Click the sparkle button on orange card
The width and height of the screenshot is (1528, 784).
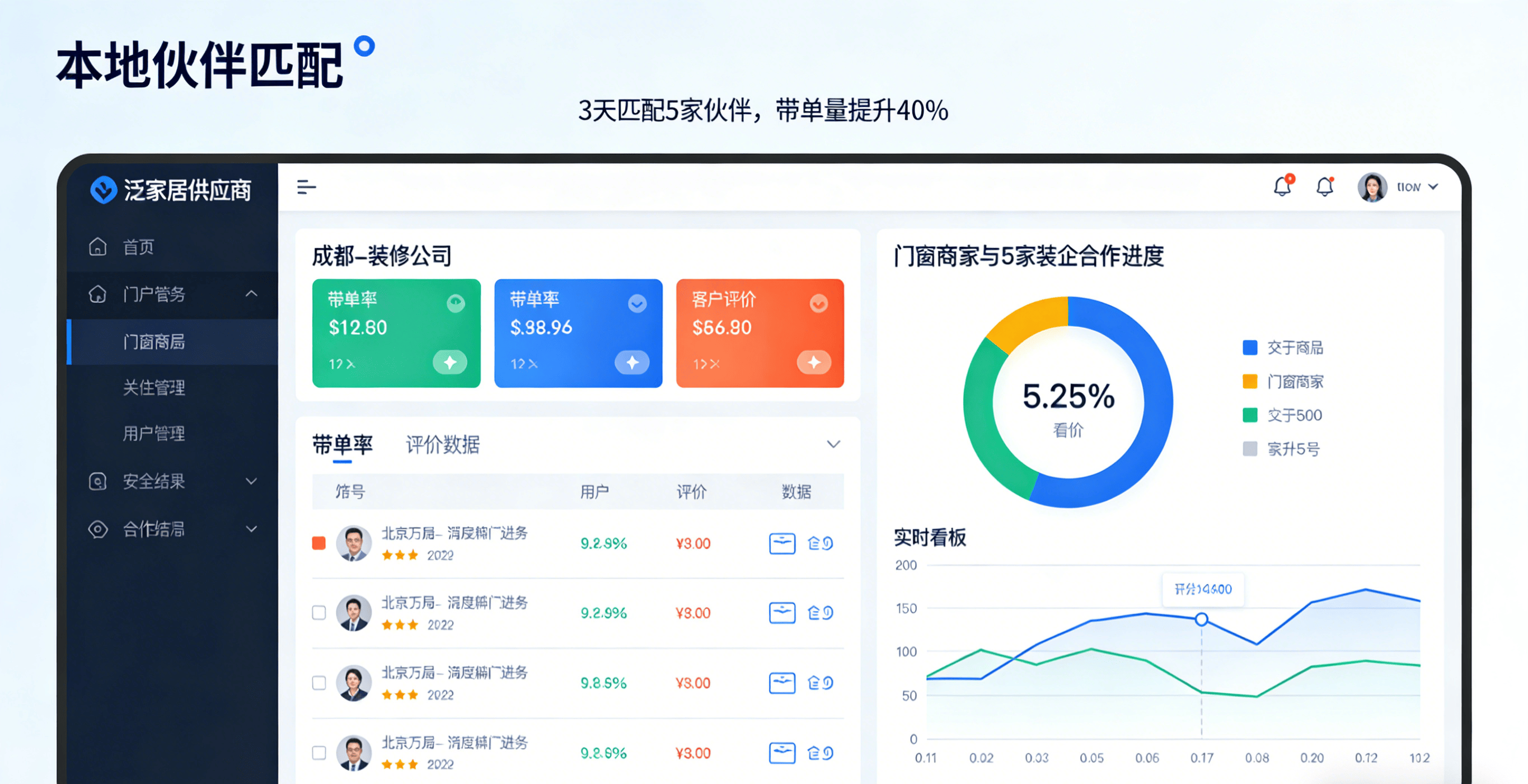pyautogui.click(x=814, y=363)
